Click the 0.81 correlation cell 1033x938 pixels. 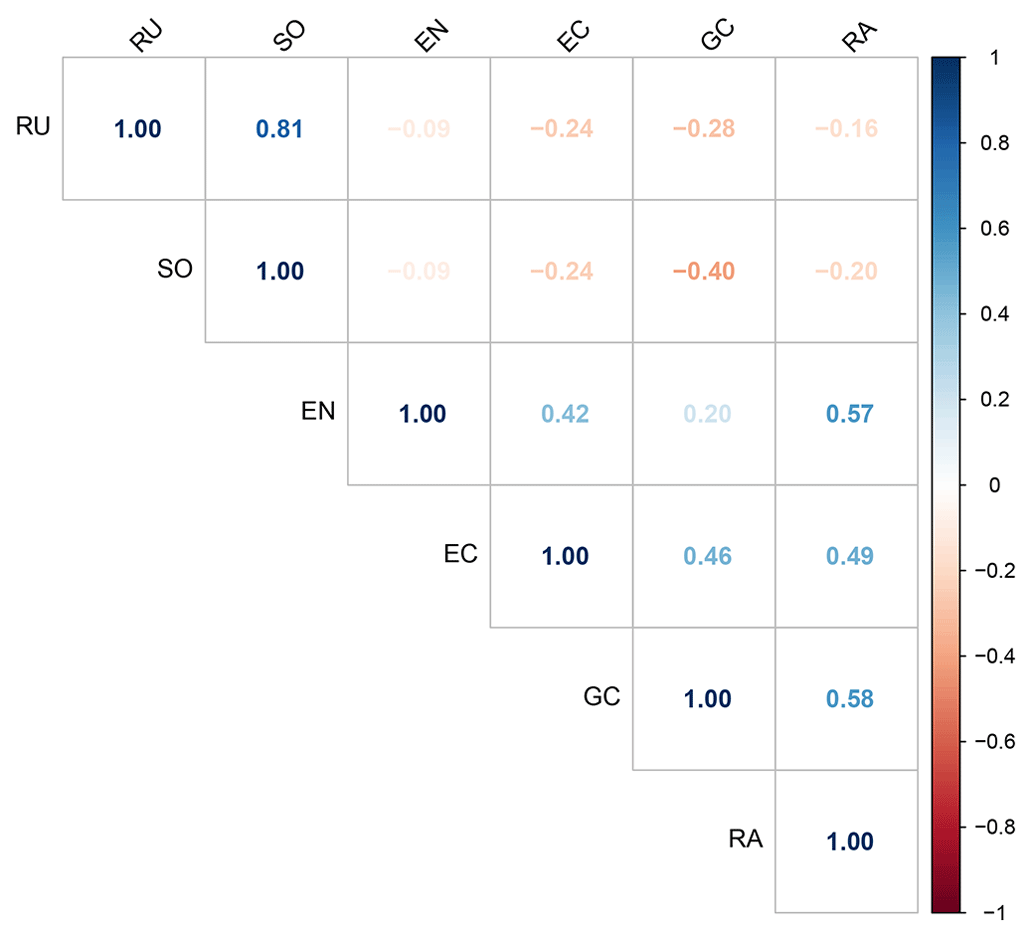pos(278,129)
